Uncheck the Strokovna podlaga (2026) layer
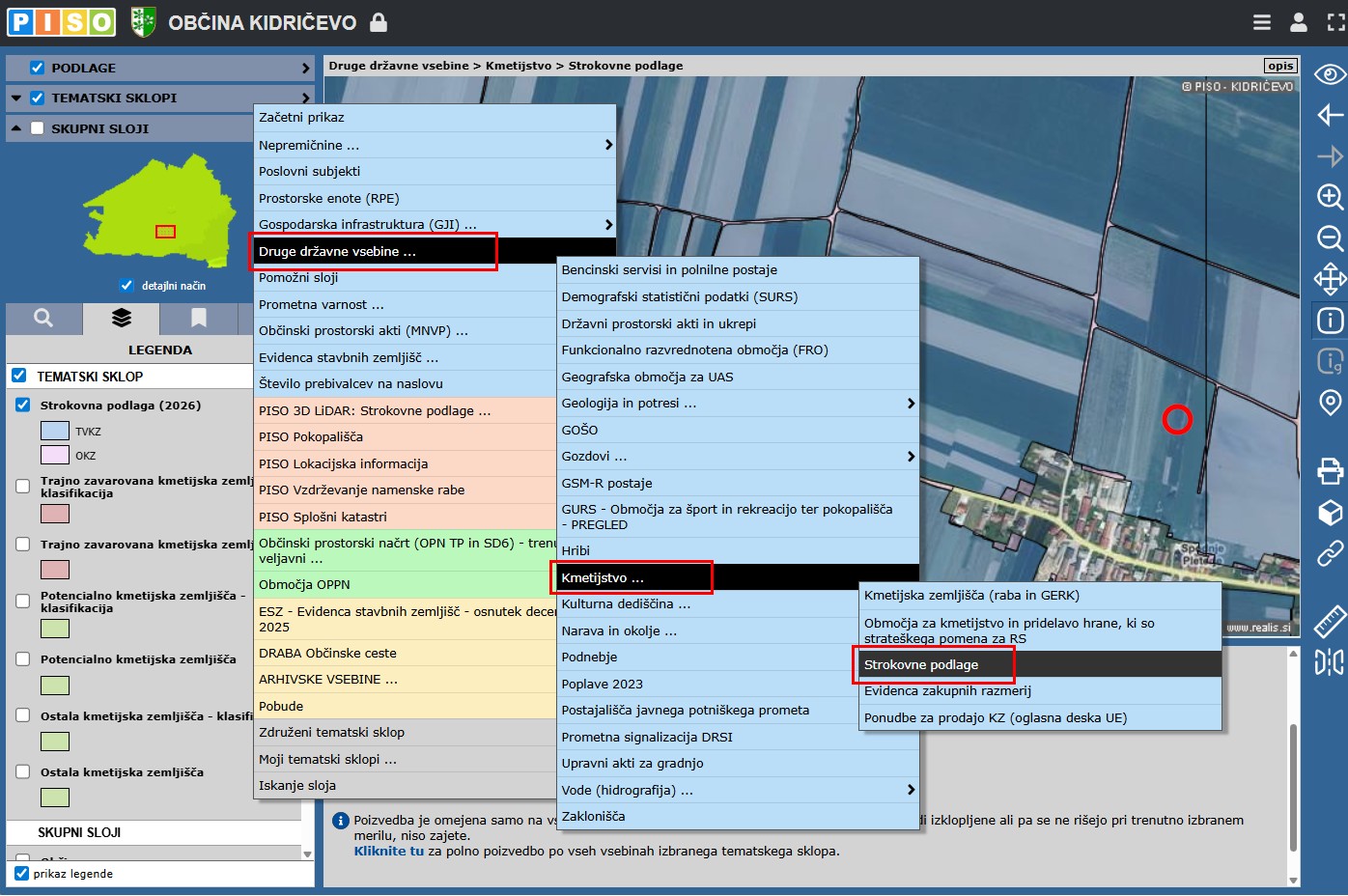 click(x=23, y=406)
